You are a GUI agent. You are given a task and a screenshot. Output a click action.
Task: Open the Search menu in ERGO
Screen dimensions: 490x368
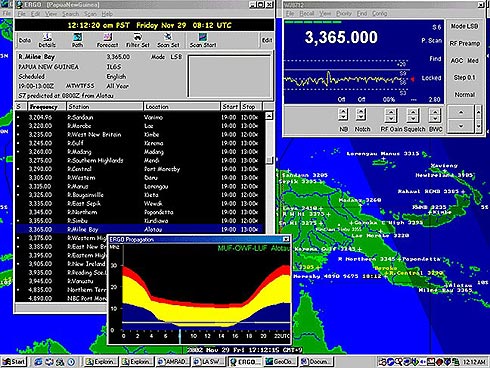(70, 14)
